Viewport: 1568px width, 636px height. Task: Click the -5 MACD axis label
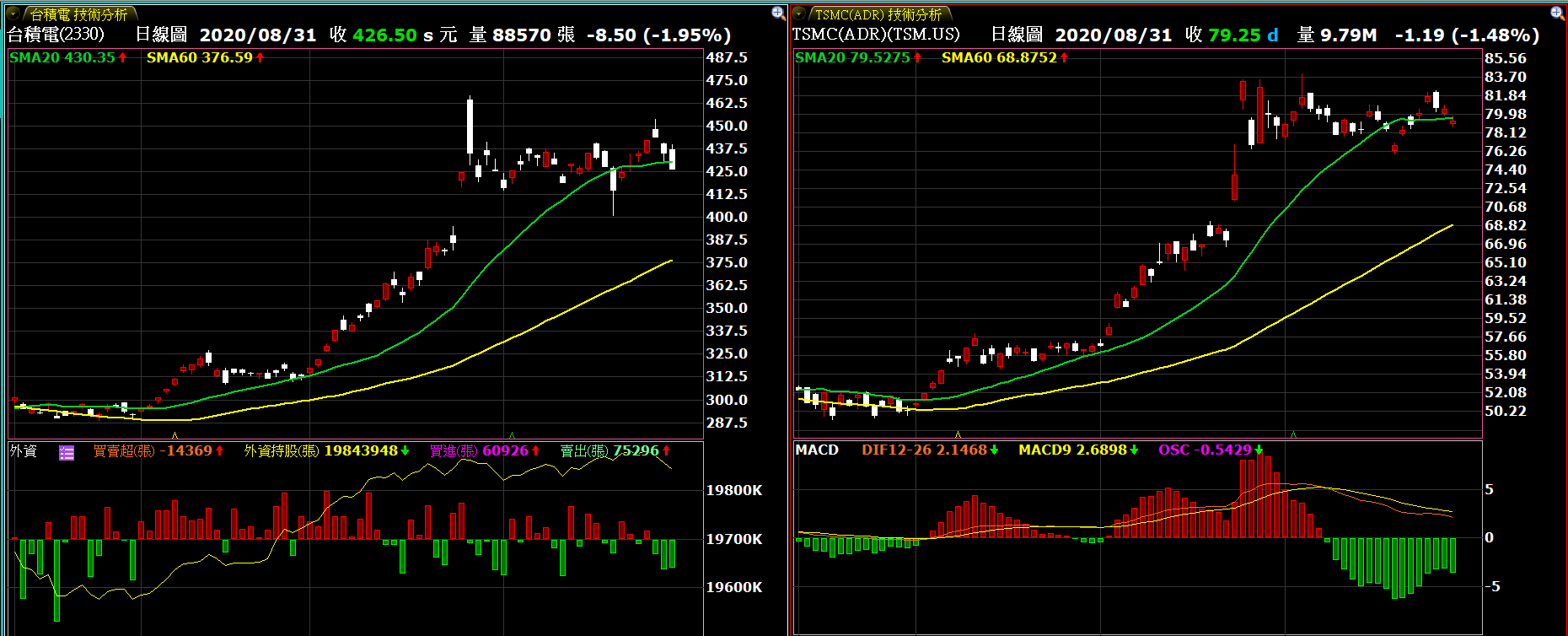click(x=1493, y=586)
